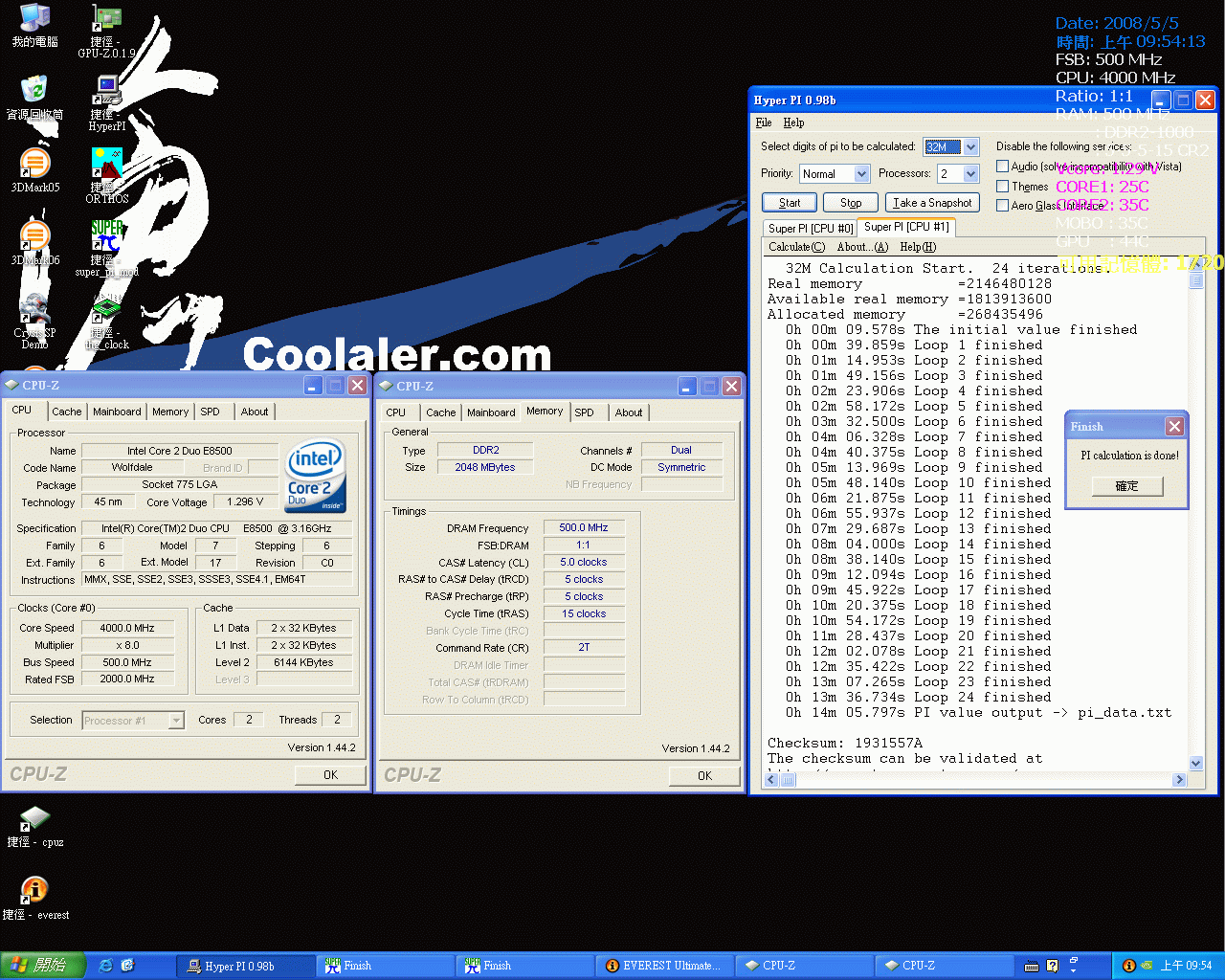Open the Crysis SP Demo desktop icon
The width and height of the screenshot is (1225, 980).
[34, 322]
